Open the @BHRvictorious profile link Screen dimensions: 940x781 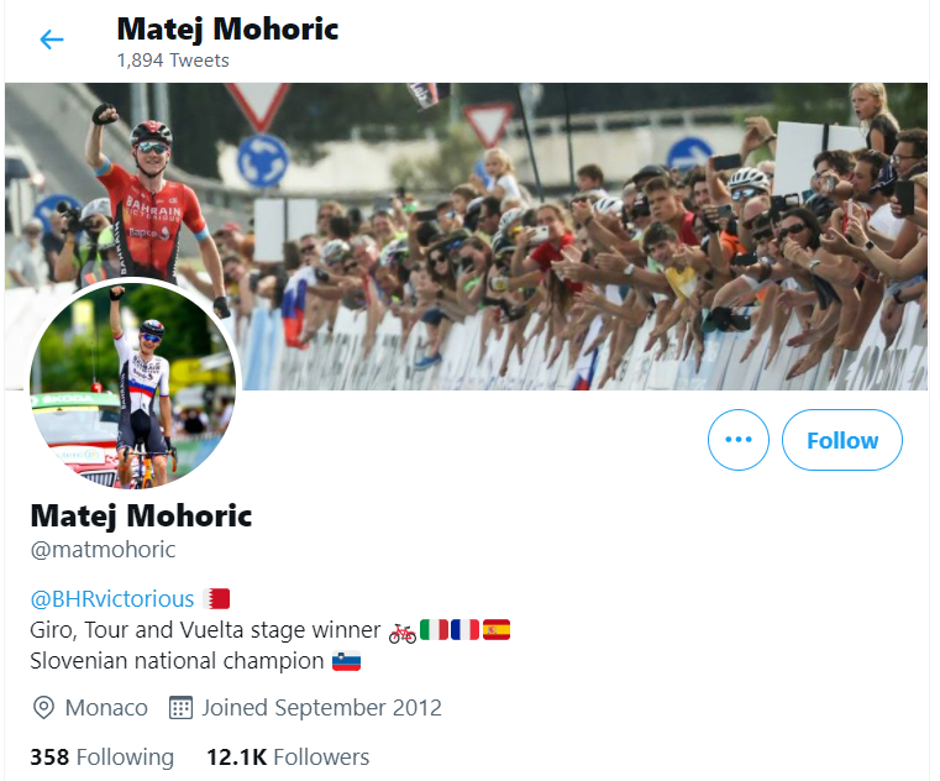coord(111,598)
